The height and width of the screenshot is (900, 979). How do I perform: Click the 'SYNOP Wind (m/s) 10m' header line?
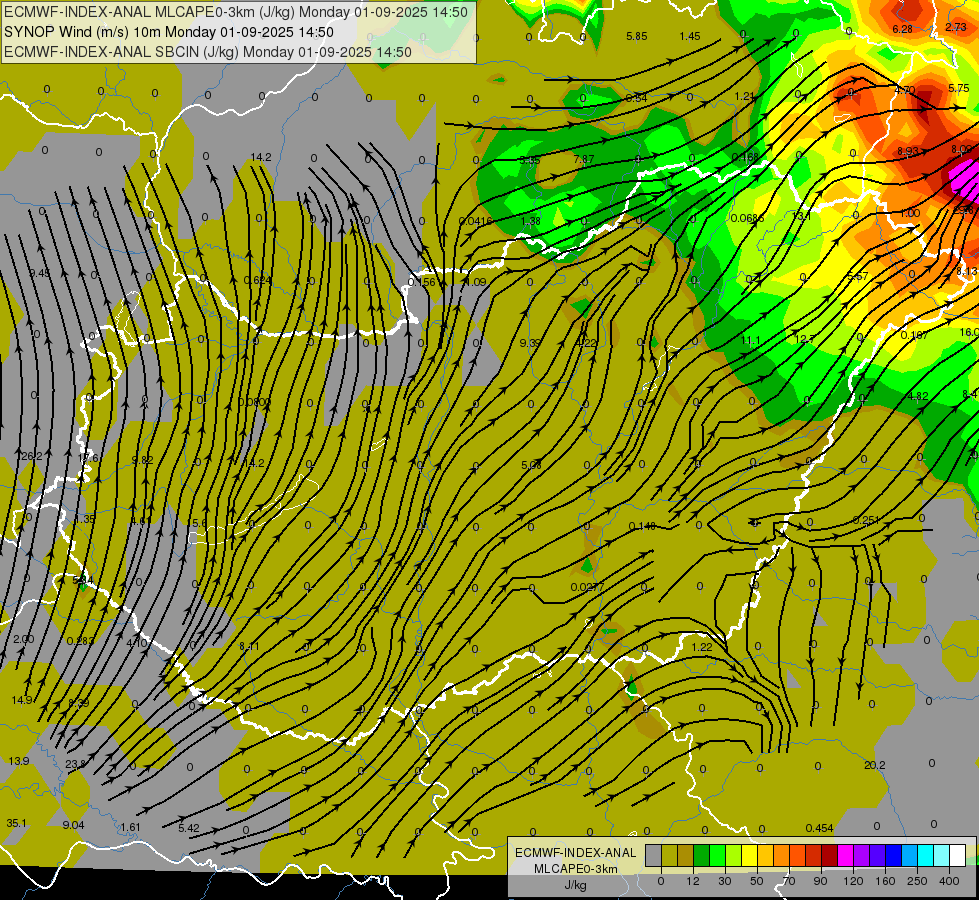tap(169, 32)
